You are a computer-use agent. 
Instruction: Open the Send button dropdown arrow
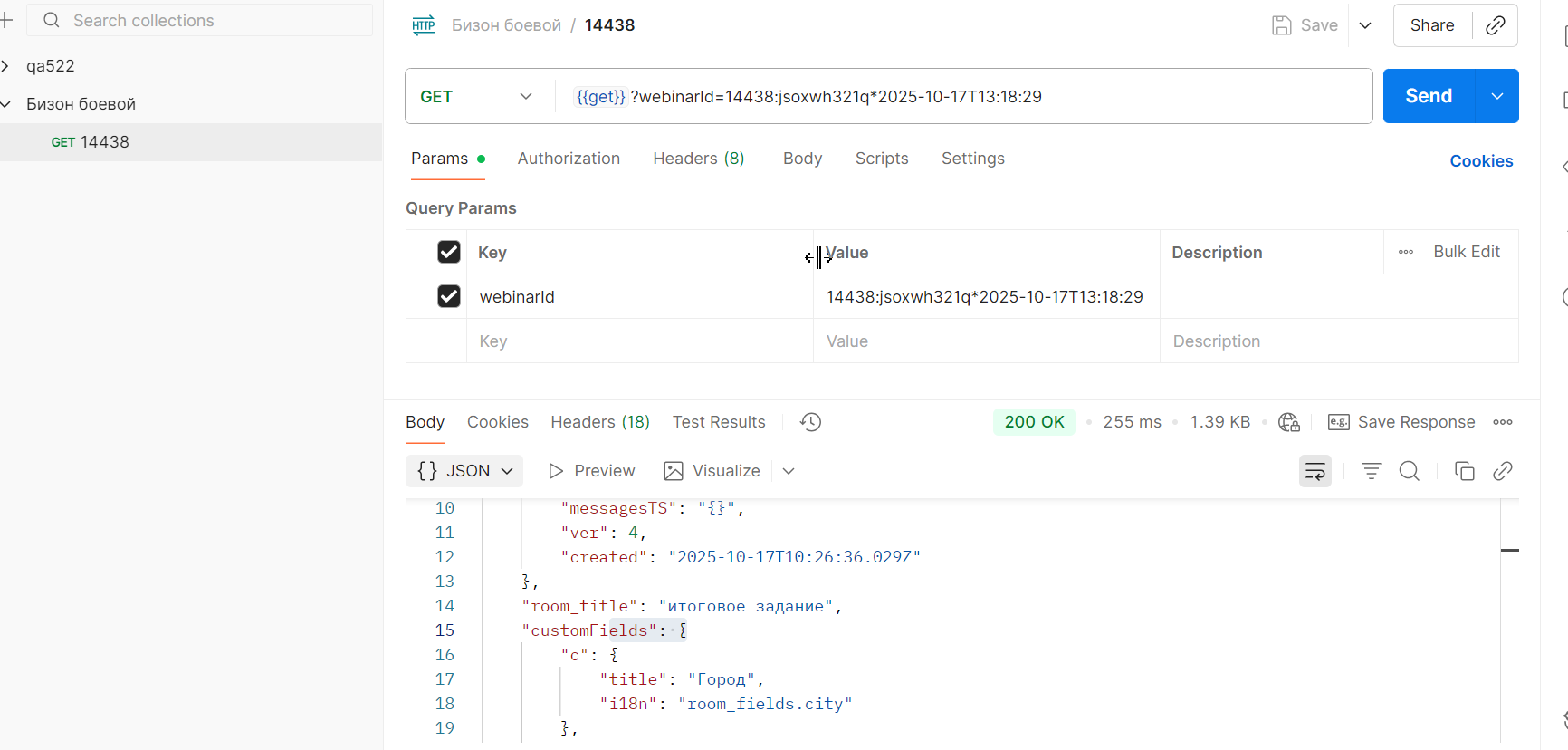[x=1497, y=96]
